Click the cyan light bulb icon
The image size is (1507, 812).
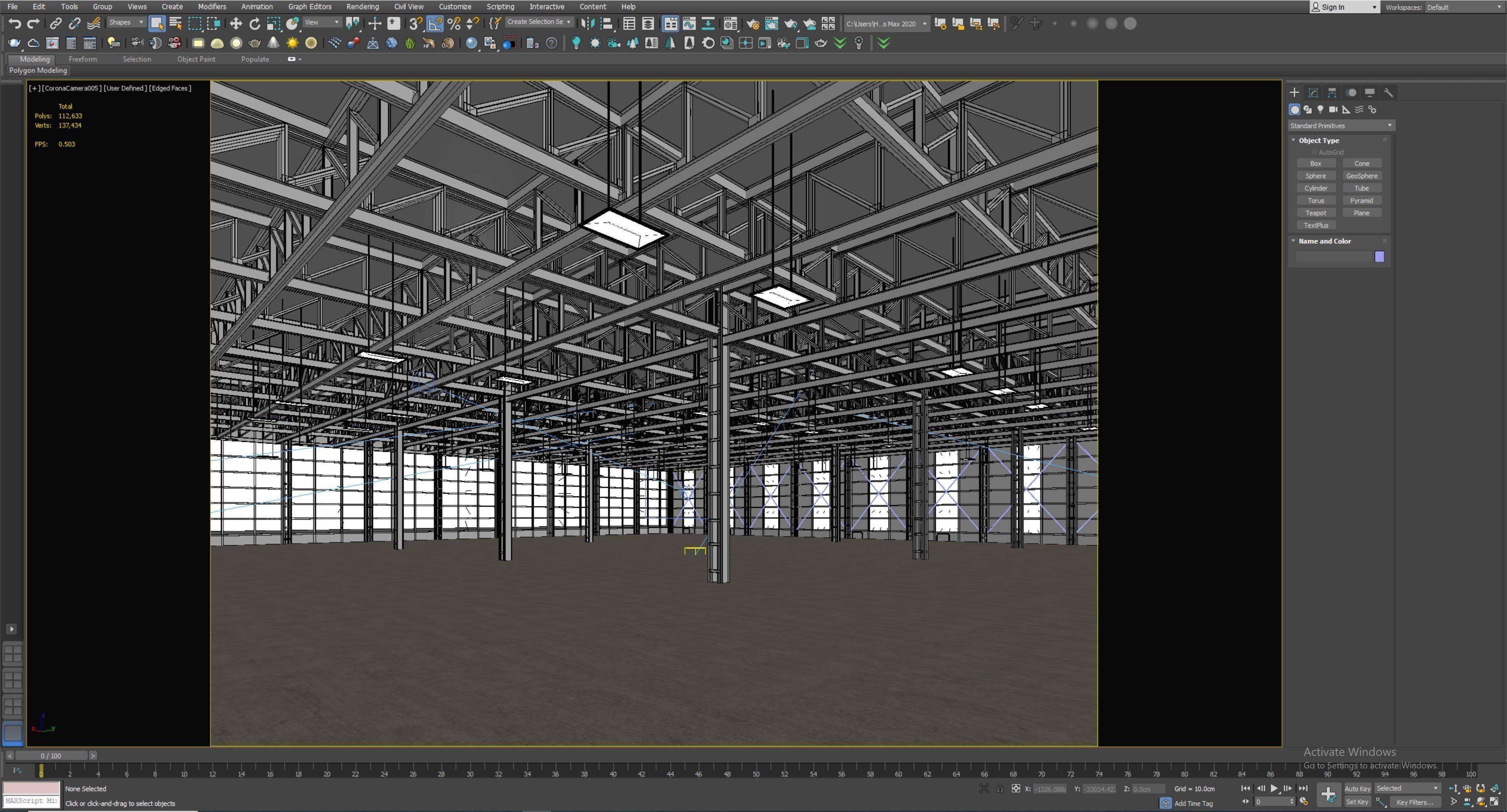[x=576, y=43]
